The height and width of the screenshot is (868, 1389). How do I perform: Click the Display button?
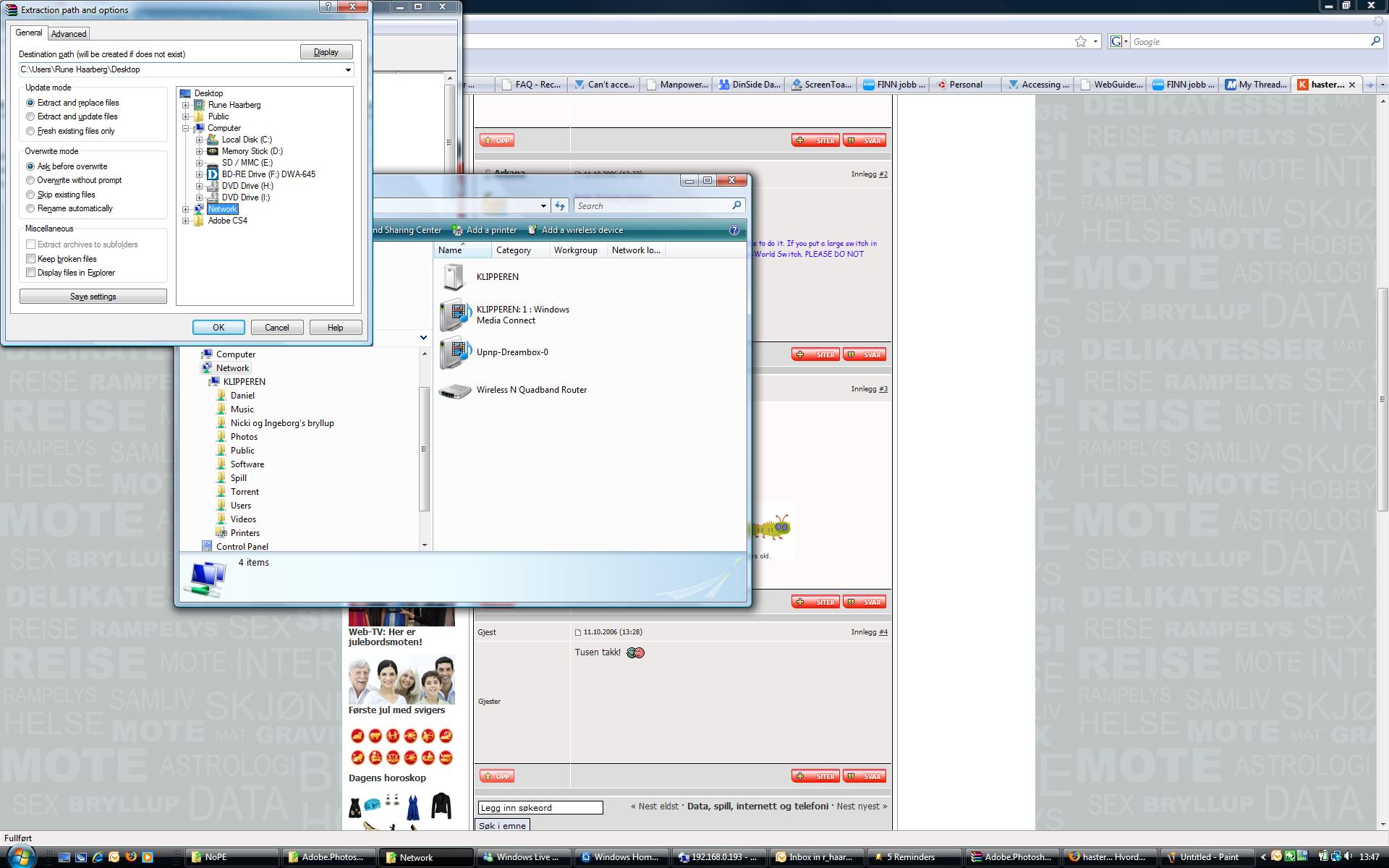tap(326, 52)
